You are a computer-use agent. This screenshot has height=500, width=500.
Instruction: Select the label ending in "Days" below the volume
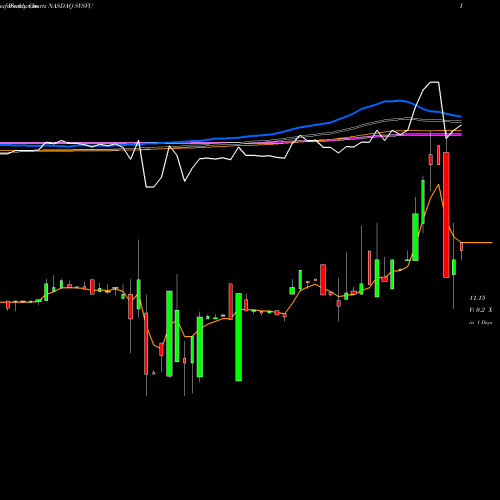(481, 323)
